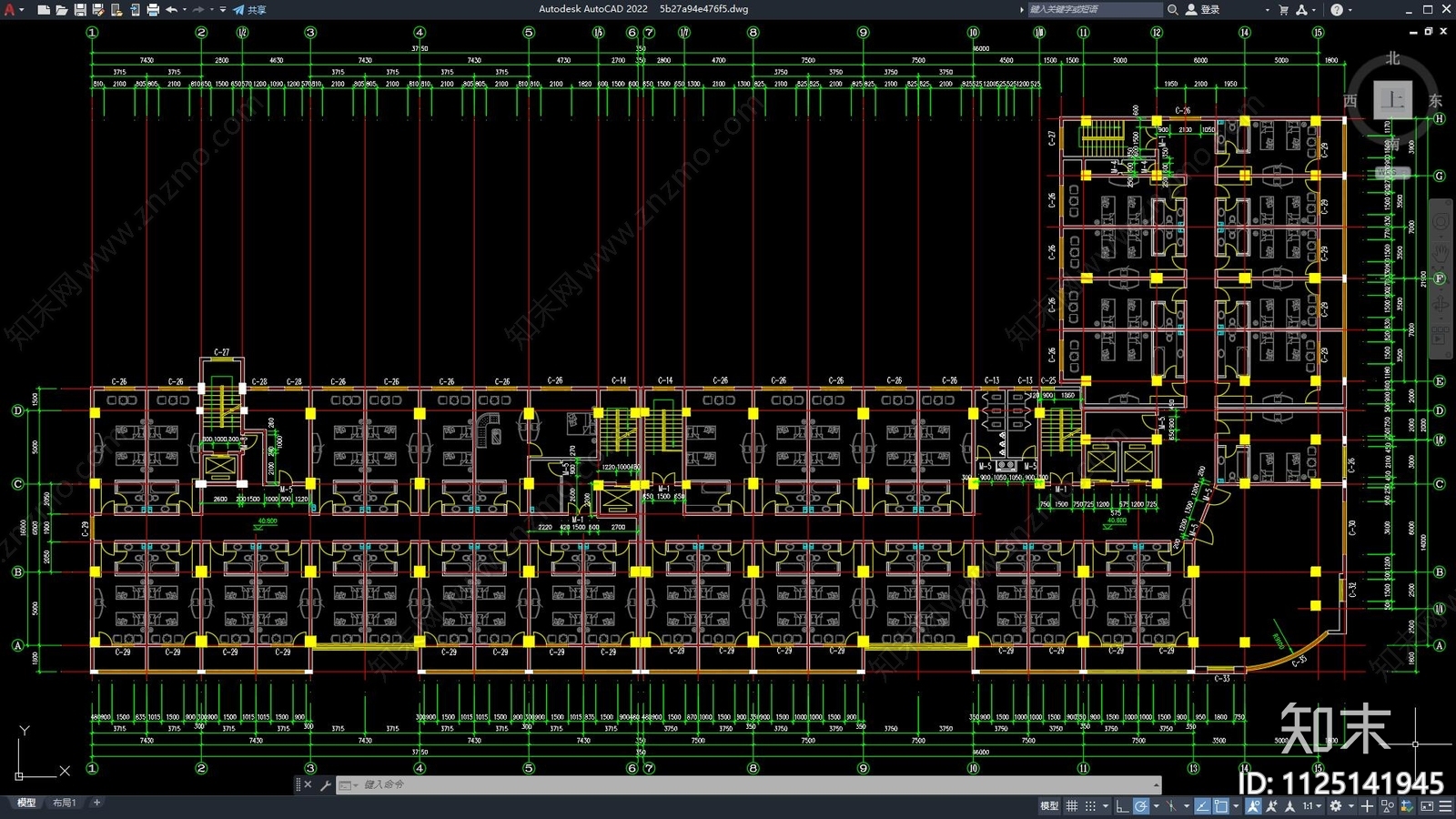Screen dimensions: 1456x819
Task: Close the command line with X icon
Action: 308,784
